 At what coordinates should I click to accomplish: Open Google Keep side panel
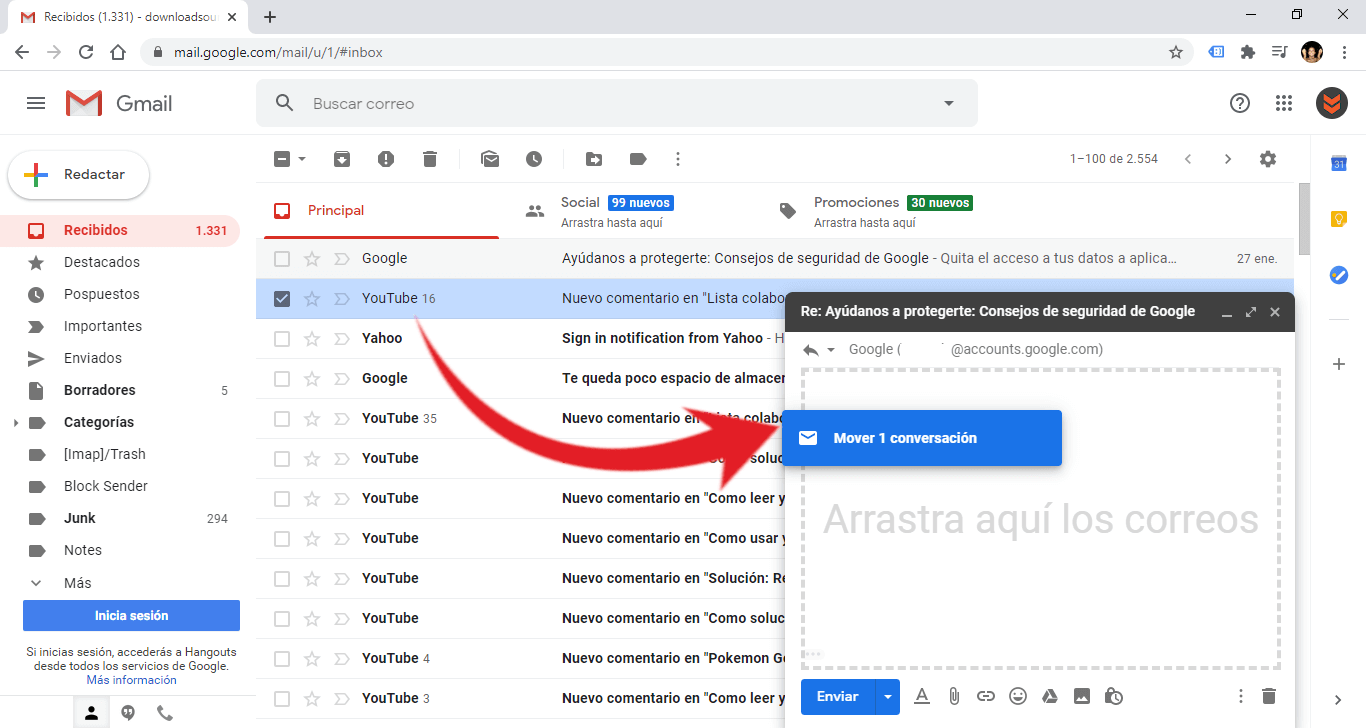(1339, 219)
